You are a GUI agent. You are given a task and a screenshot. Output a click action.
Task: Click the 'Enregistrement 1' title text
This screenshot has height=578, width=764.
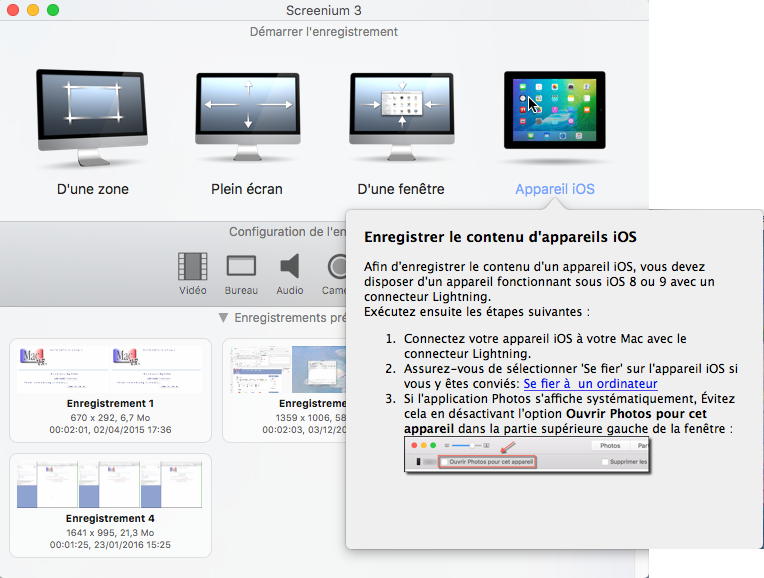(x=110, y=404)
